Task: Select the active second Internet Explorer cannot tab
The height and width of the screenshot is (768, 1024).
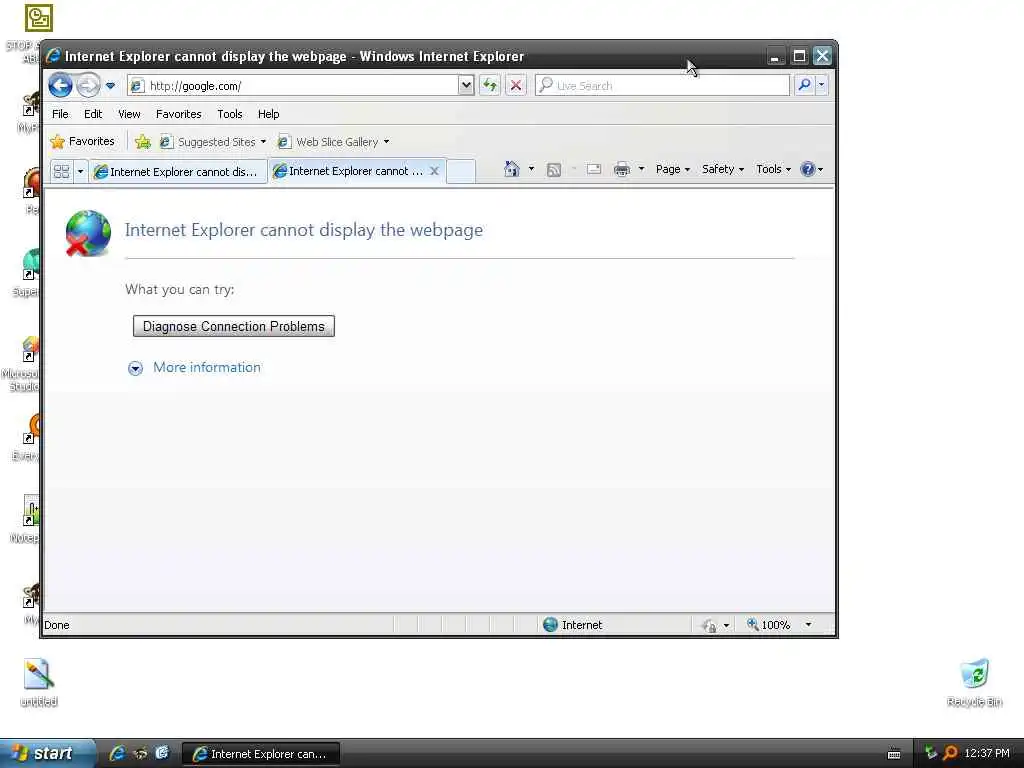Action: click(349, 171)
